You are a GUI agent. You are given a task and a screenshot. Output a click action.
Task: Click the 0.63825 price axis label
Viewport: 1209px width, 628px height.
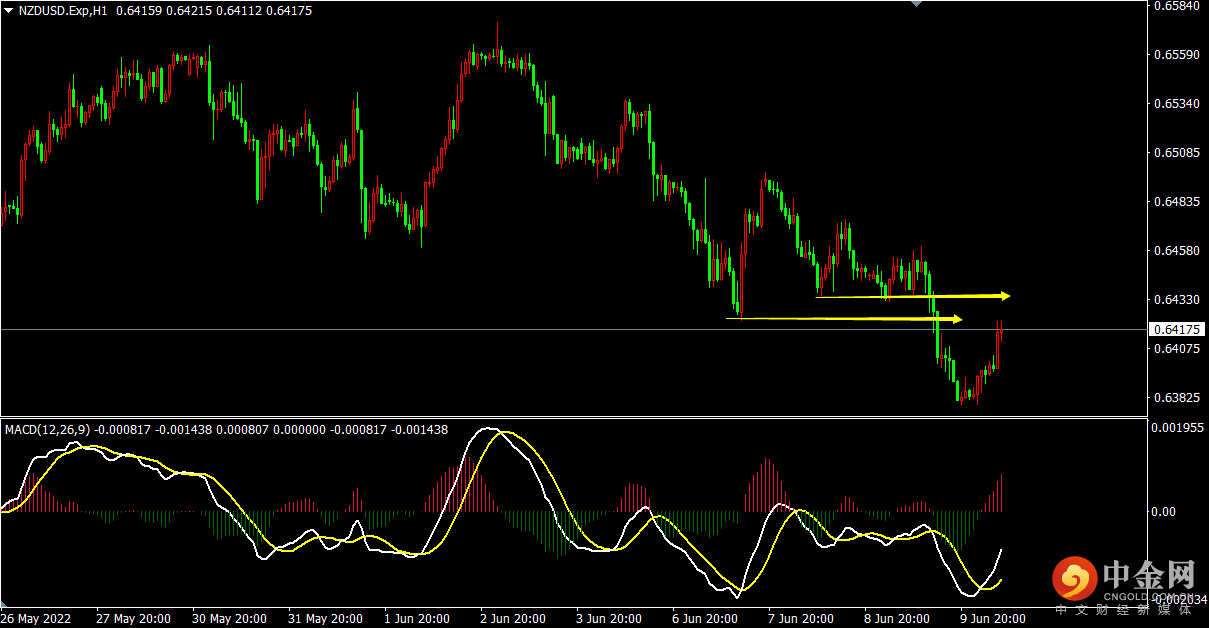pyautogui.click(x=1176, y=398)
